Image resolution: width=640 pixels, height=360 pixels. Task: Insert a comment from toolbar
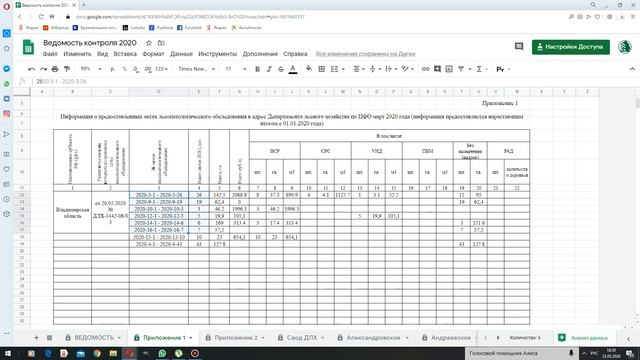[437, 69]
